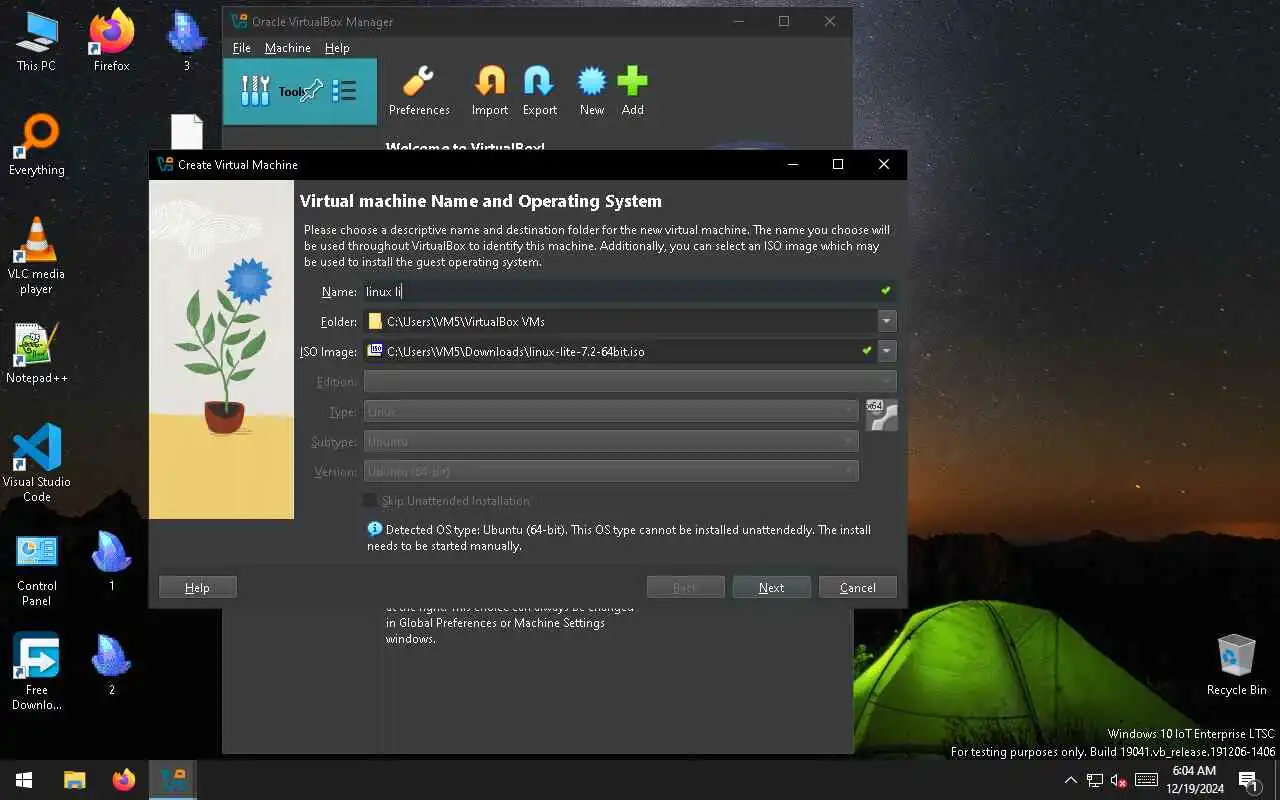Open the Type dropdown
Viewport: 1280px width, 800px height.
click(x=611, y=411)
